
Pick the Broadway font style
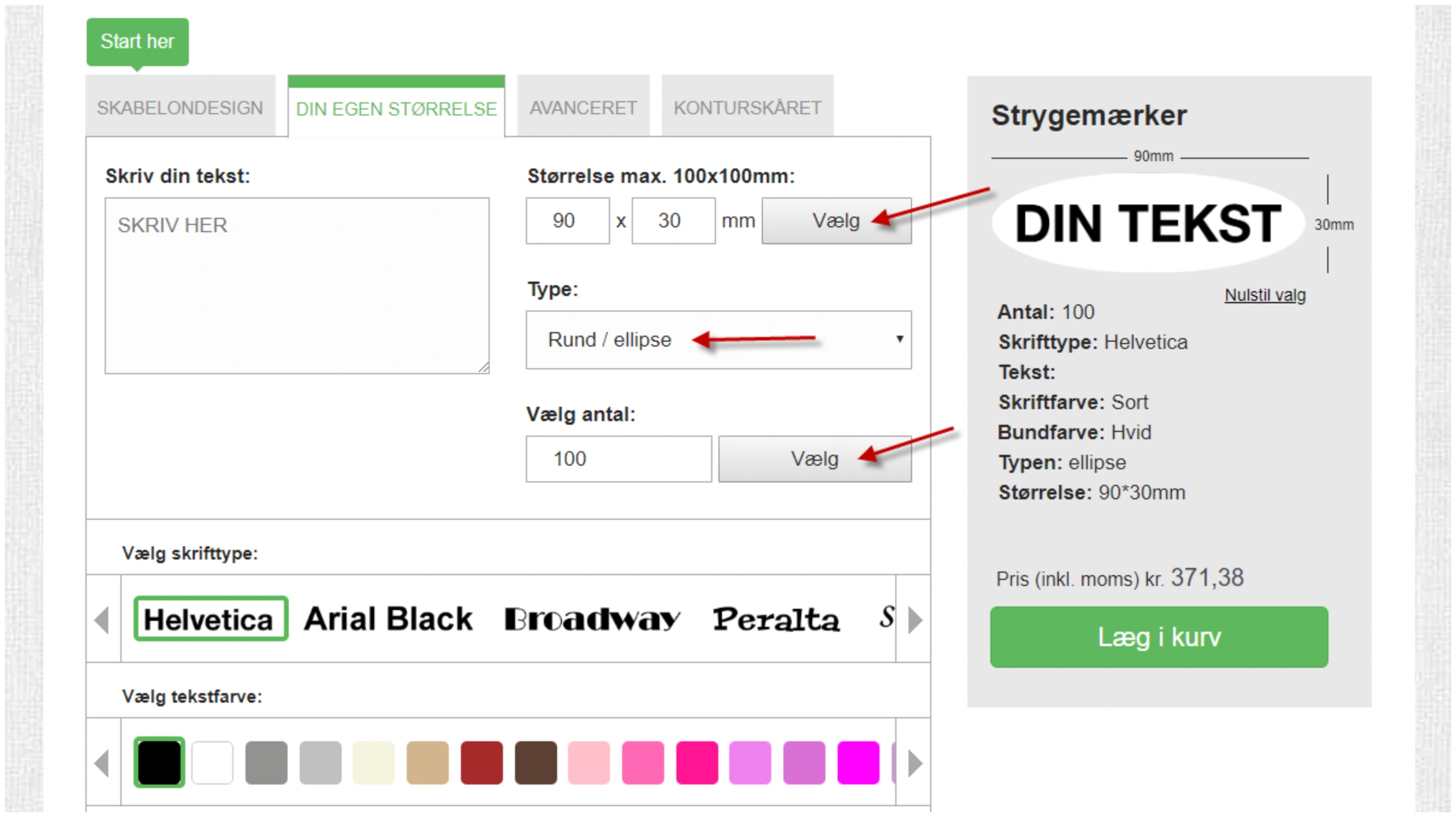592,619
